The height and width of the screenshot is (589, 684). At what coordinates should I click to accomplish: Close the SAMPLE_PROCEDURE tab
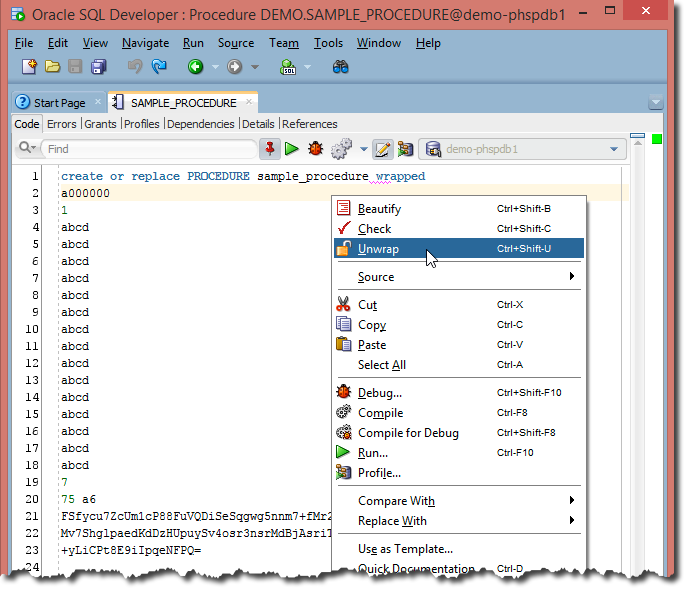click(x=249, y=102)
